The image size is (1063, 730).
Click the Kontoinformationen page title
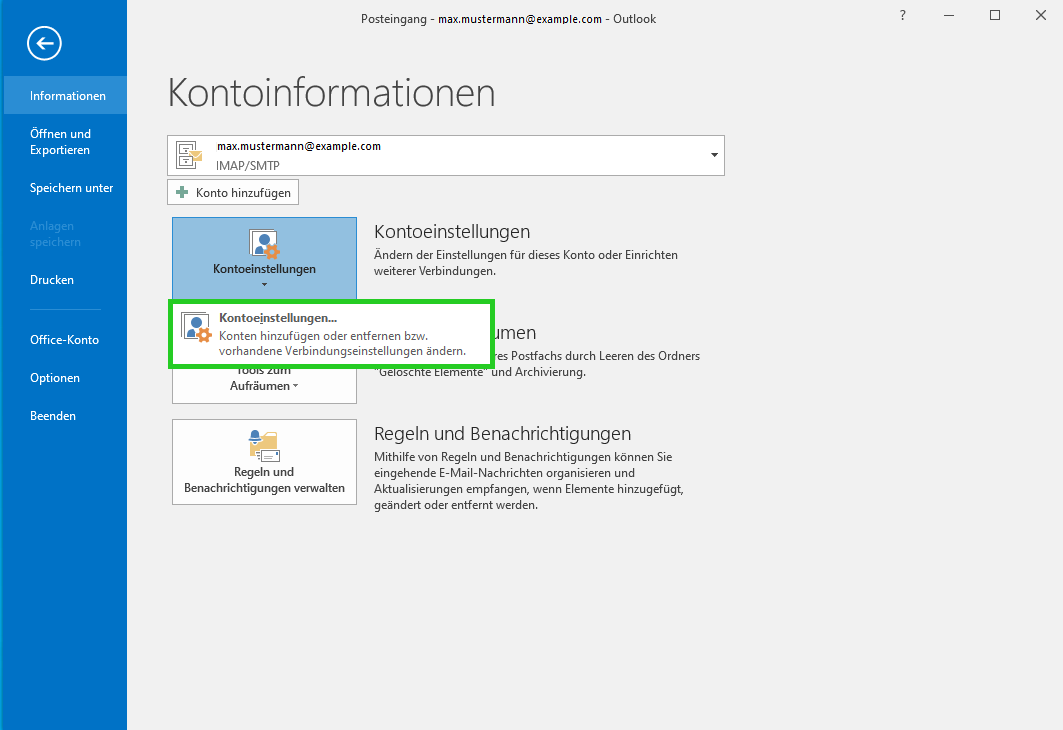pos(332,92)
